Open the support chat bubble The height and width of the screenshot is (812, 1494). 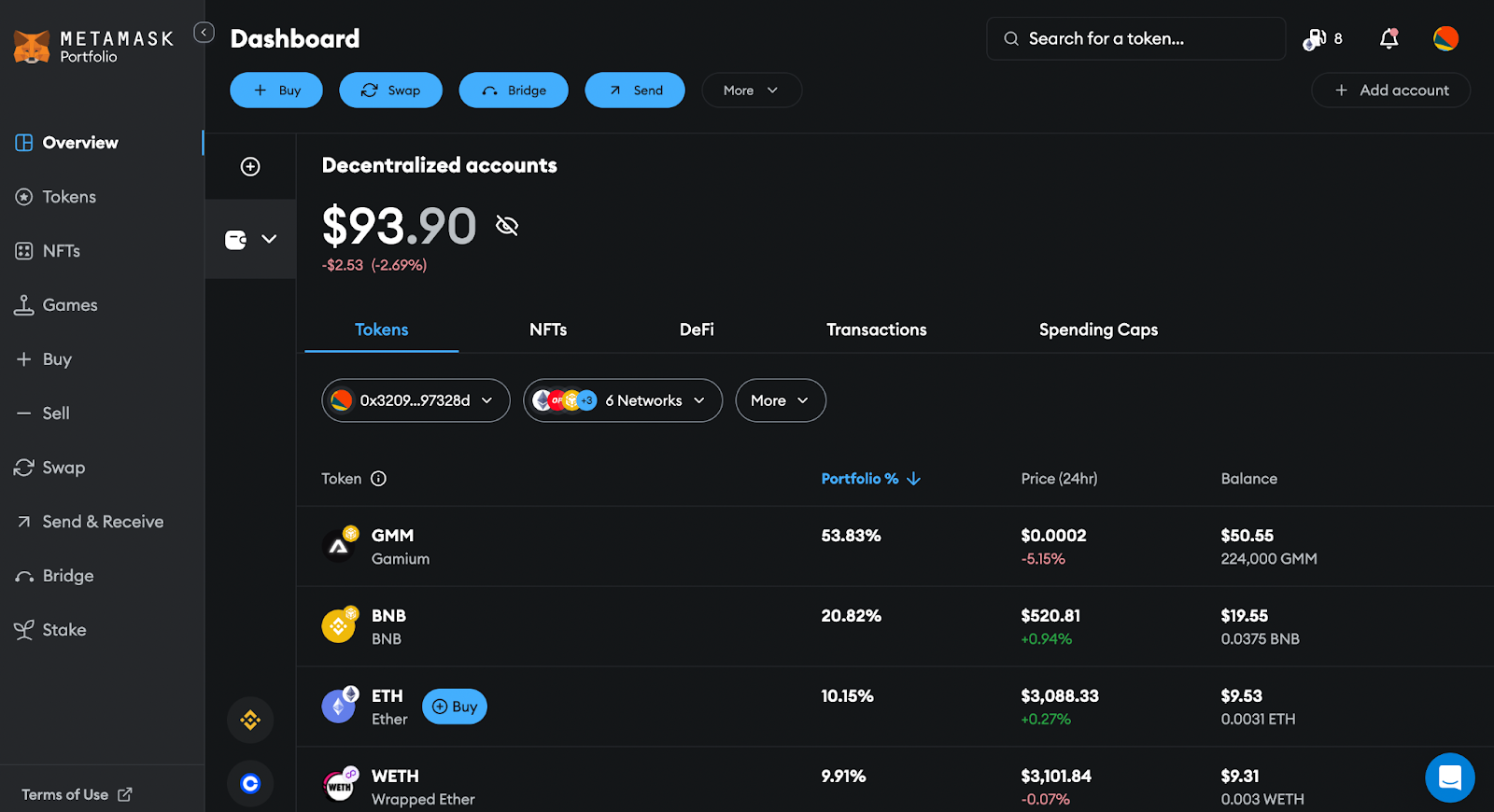tap(1450, 777)
